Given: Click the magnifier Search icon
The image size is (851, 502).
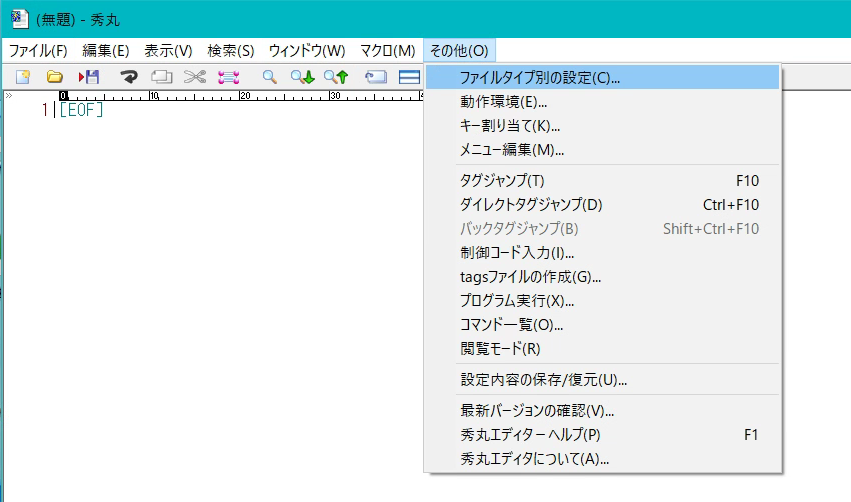Looking at the screenshot, I should click(x=270, y=77).
